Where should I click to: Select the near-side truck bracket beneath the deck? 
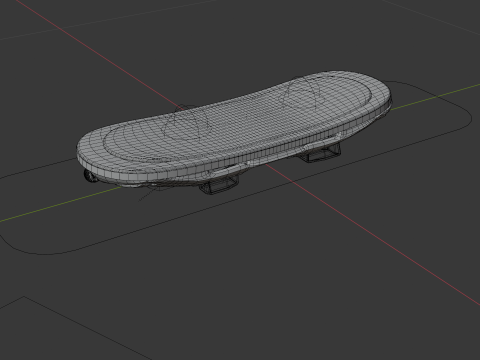pos(219,185)
